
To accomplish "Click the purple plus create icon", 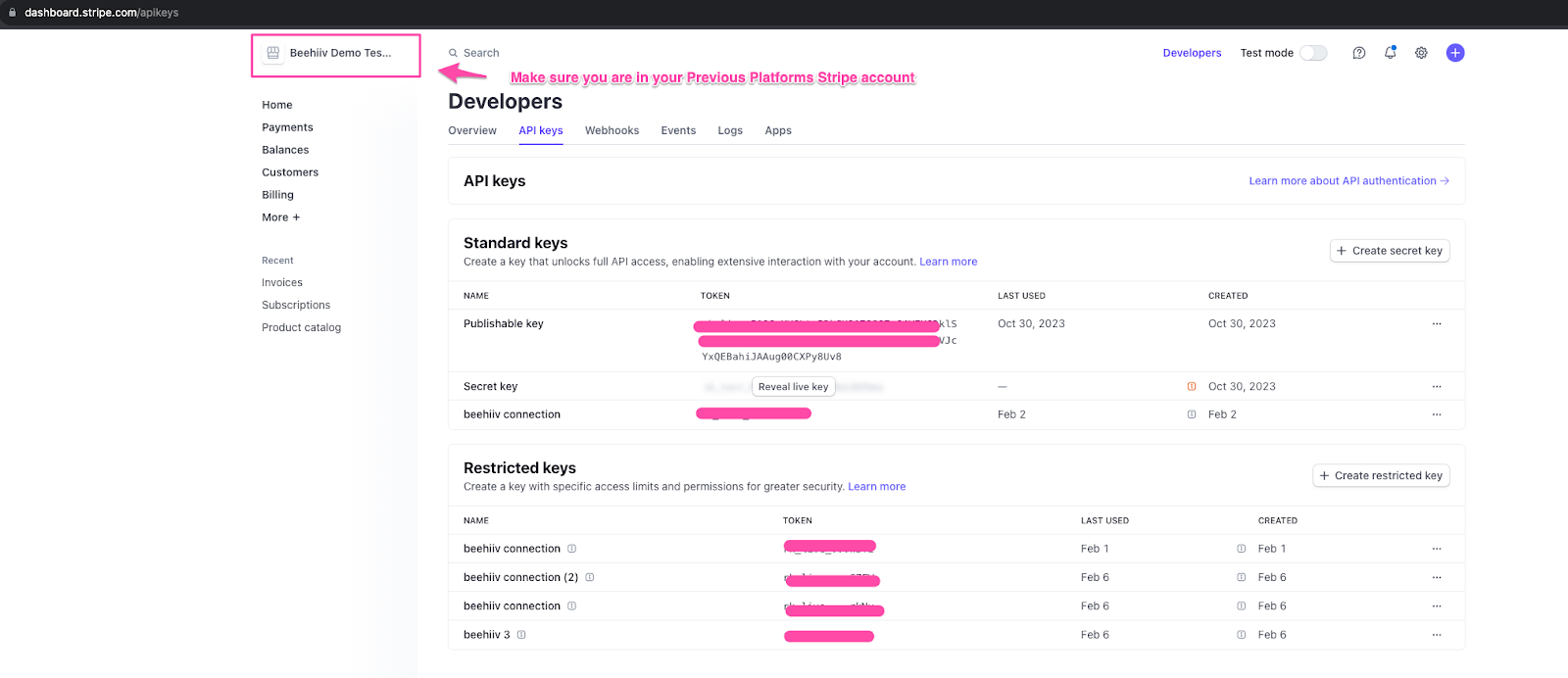I will (x=1455, y=53).
